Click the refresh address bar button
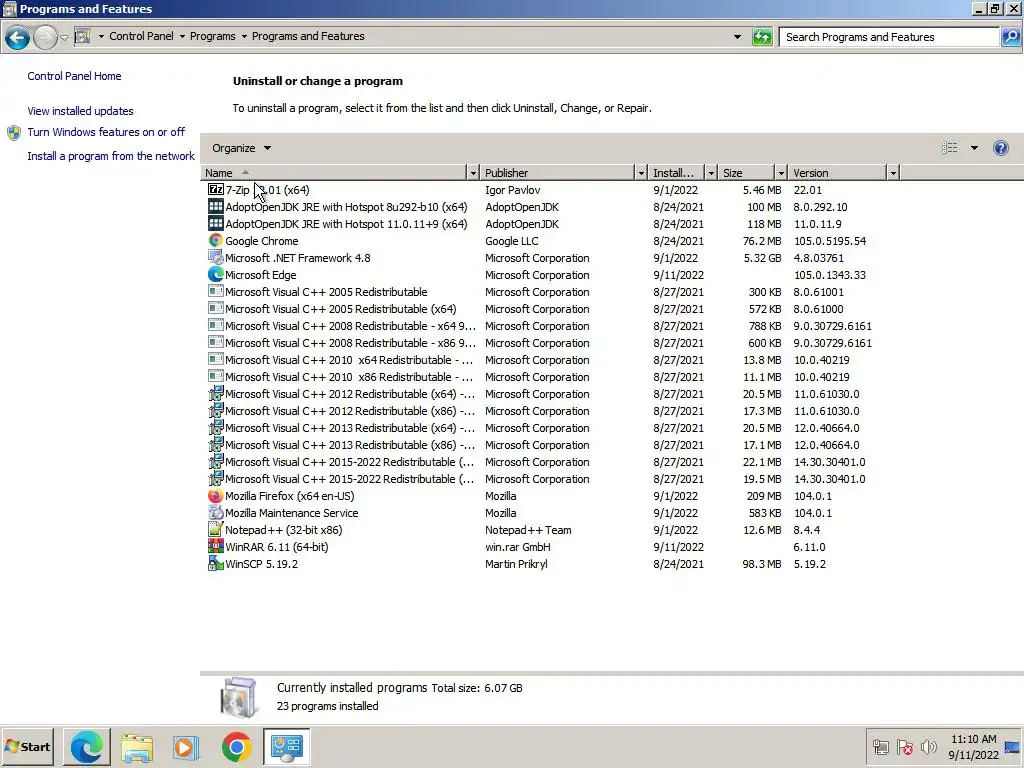This screenshot has width=1024, height=768. [762, 37]
